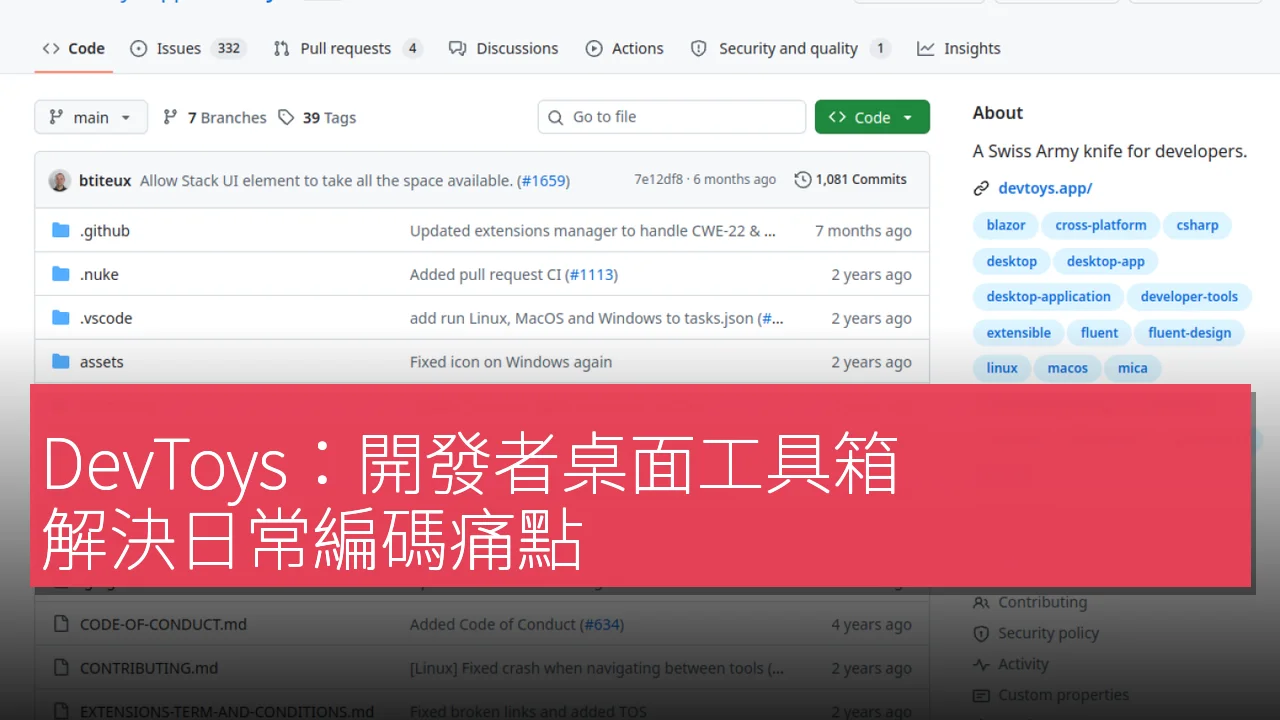Open the green Code dropdown button
This screenshot has width=1280, height=720.
coord(872,117)
